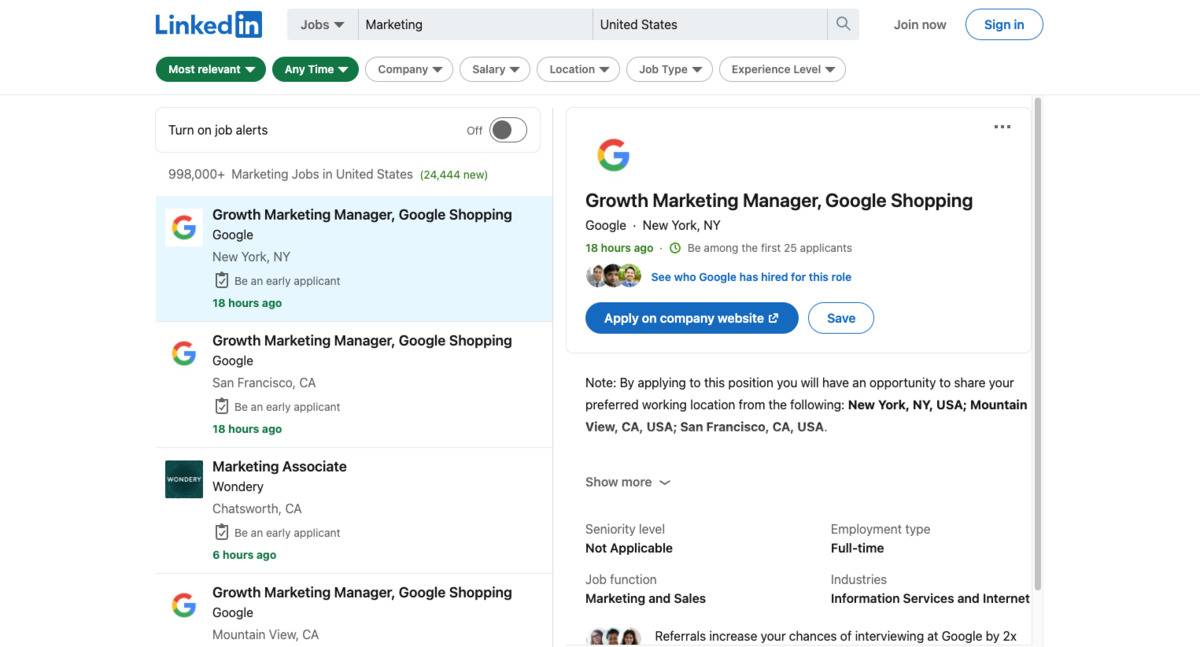Expand the Salary filter

pyautogui.click(x=495, y=69)
